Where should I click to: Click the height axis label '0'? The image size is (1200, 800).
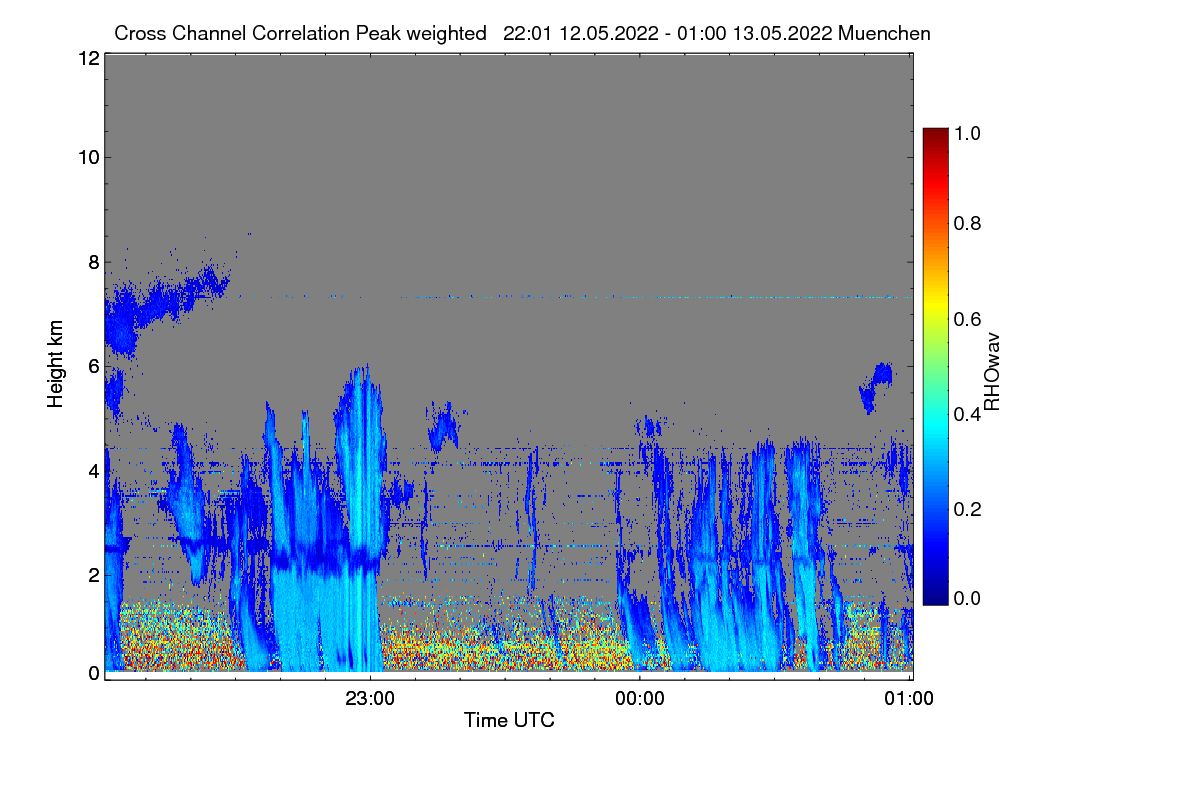point(92,673)
